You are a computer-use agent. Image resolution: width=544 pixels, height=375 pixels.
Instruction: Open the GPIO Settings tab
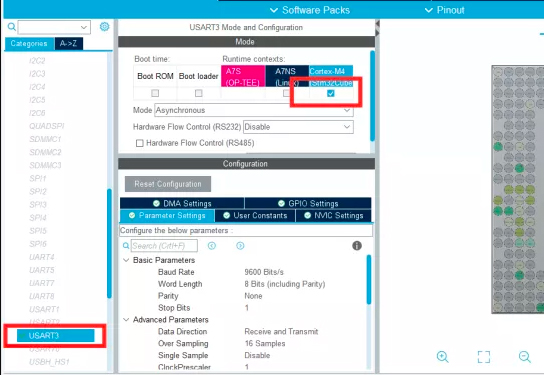pyautogui.click(x=308, y=203)
